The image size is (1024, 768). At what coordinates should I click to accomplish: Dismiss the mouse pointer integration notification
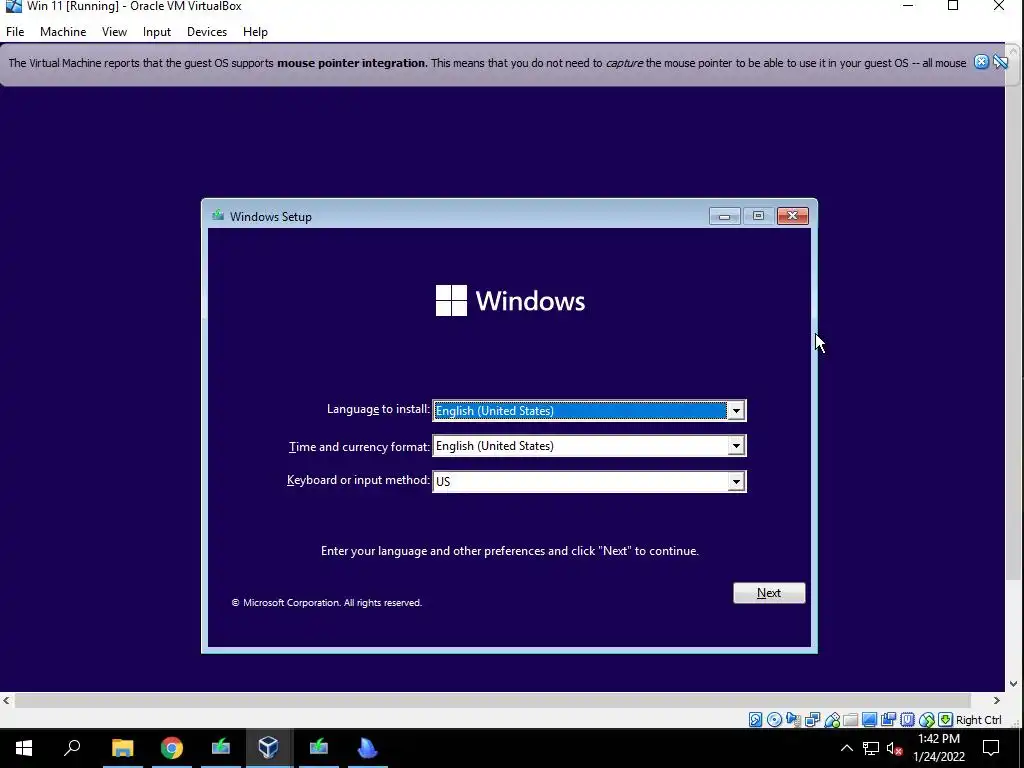pyautogui.click(x=981, y=62)
